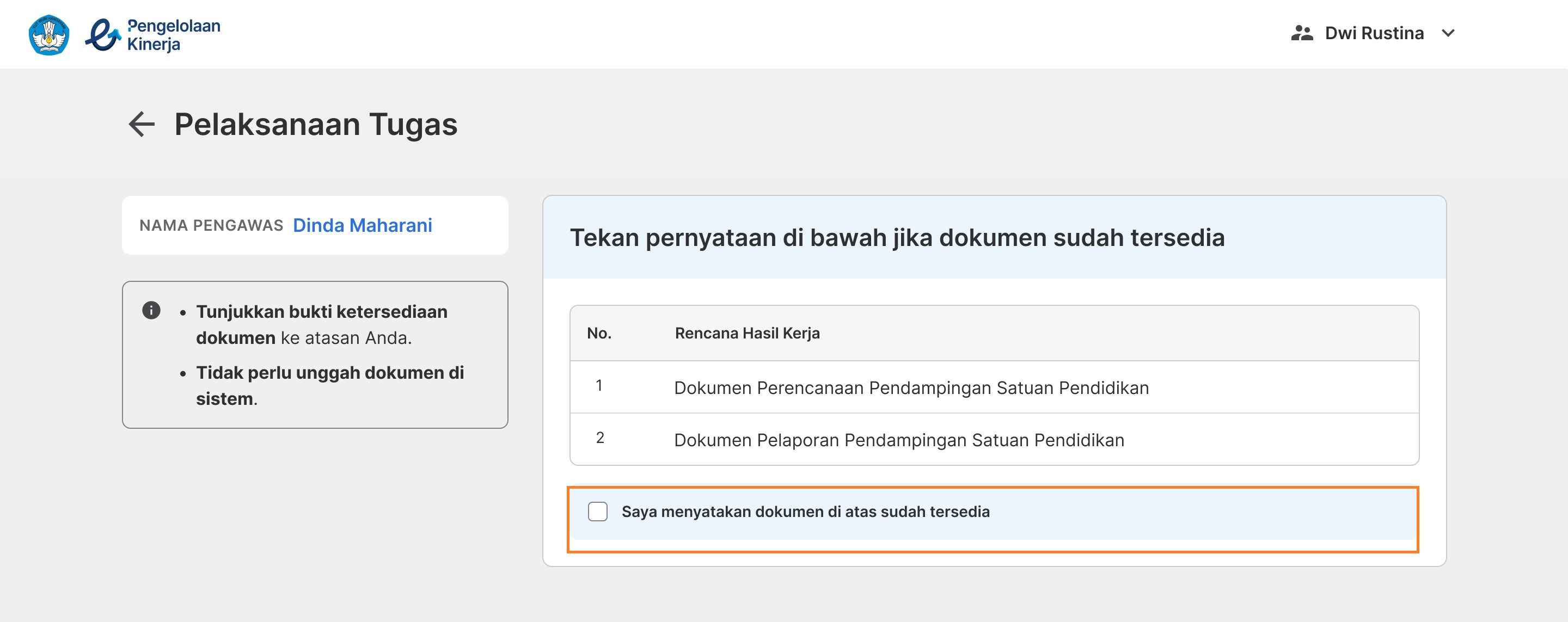Click the Dwi Rustina user name

[x=1374, y=33]
